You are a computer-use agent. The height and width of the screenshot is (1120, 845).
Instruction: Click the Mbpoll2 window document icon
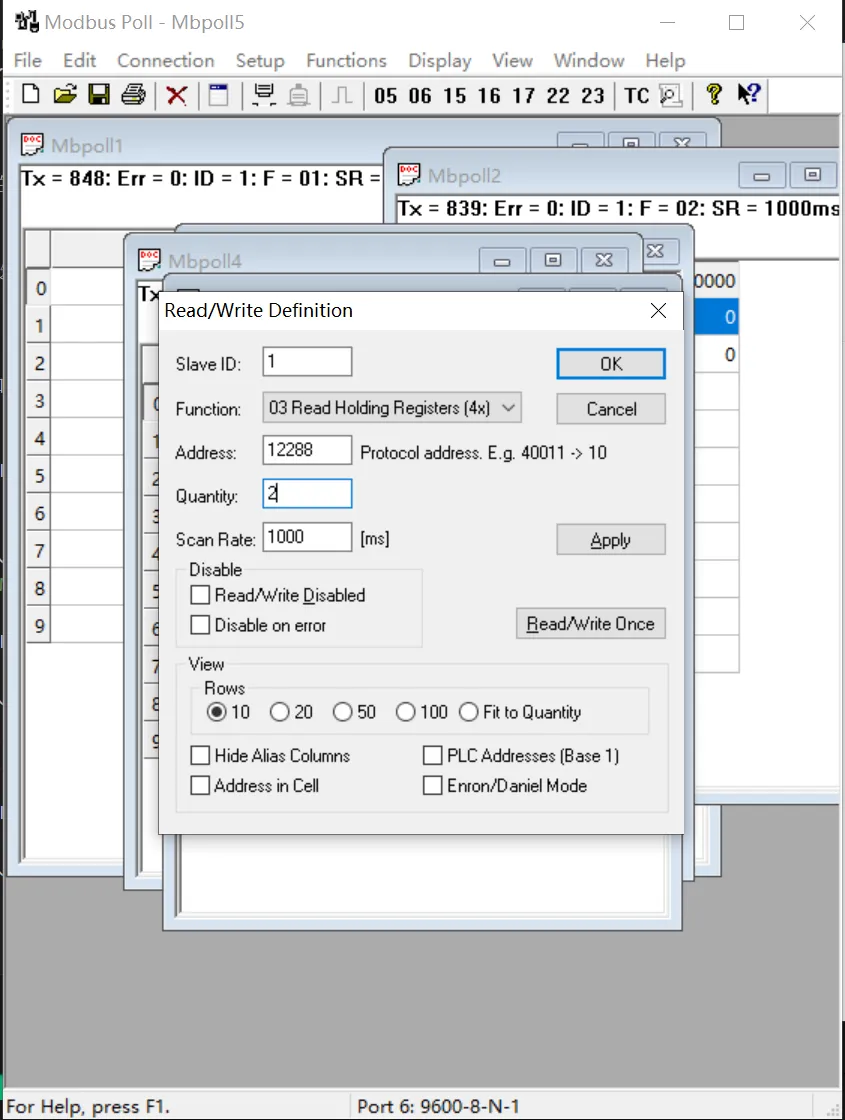tap(409, 174)
